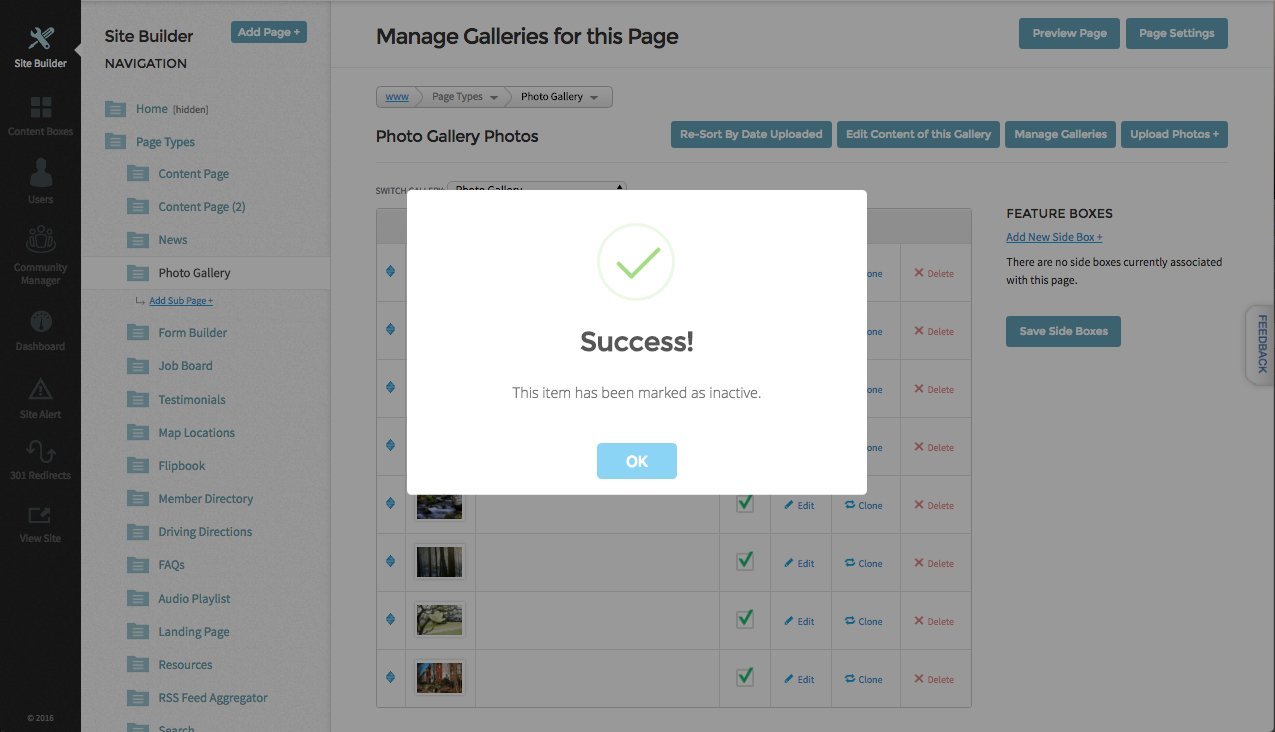This screenshot has width=1275, height=732.
Task: Open the 301 Redirects icon
Action: 40,452
